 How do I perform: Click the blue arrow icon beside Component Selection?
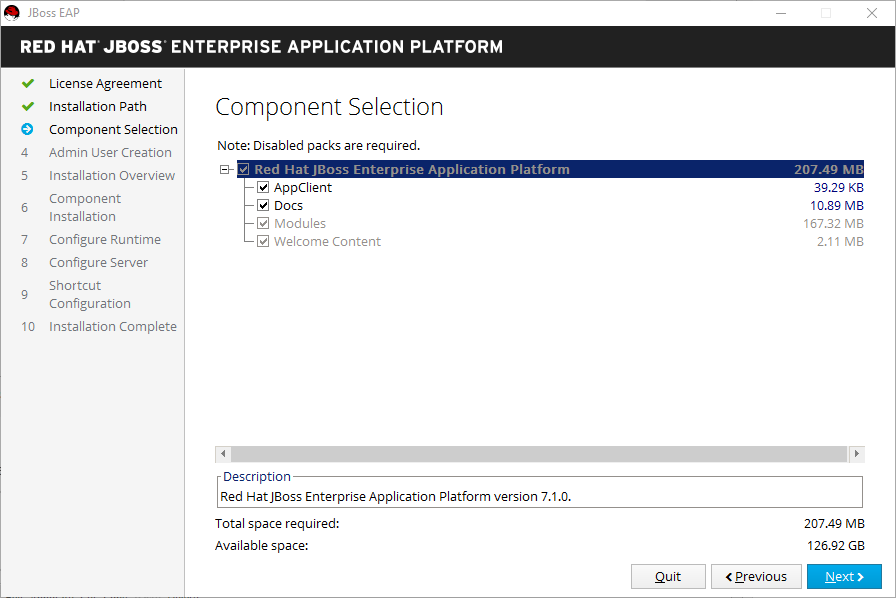[x=28, y=129]
